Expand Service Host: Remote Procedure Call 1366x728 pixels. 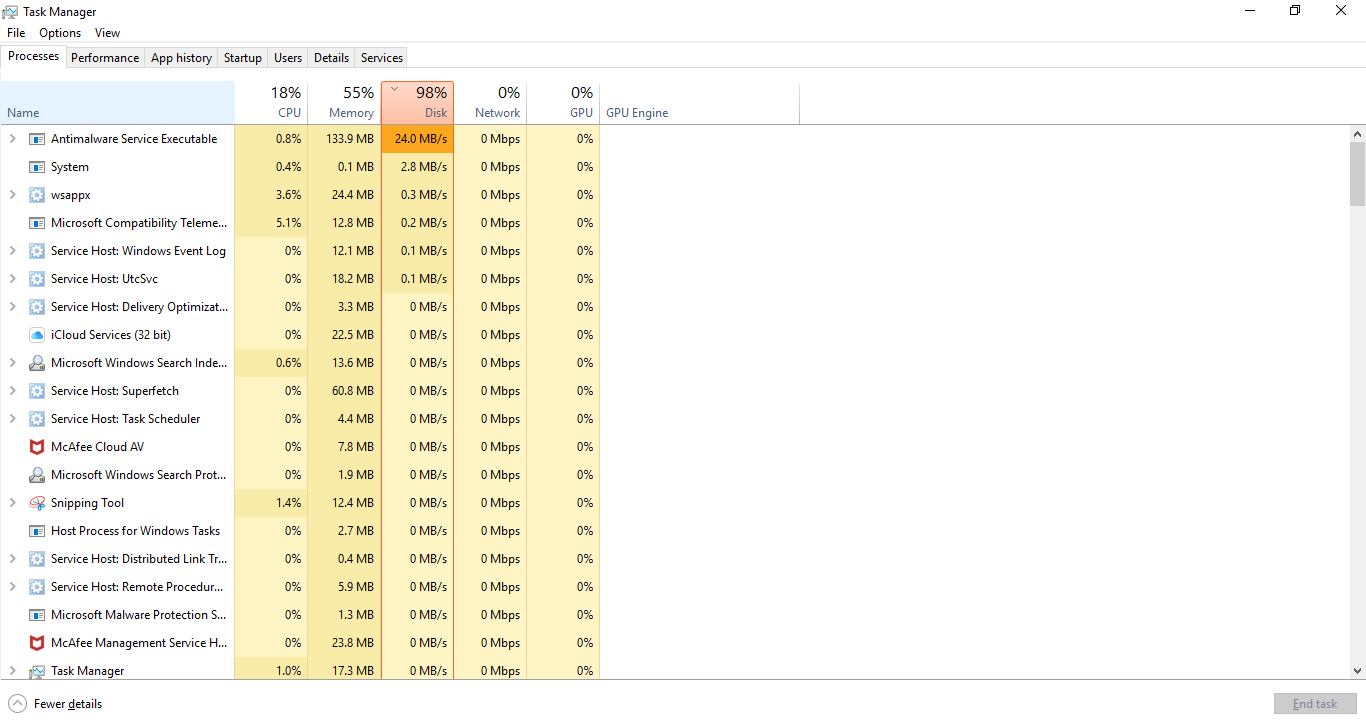(12, 587)
